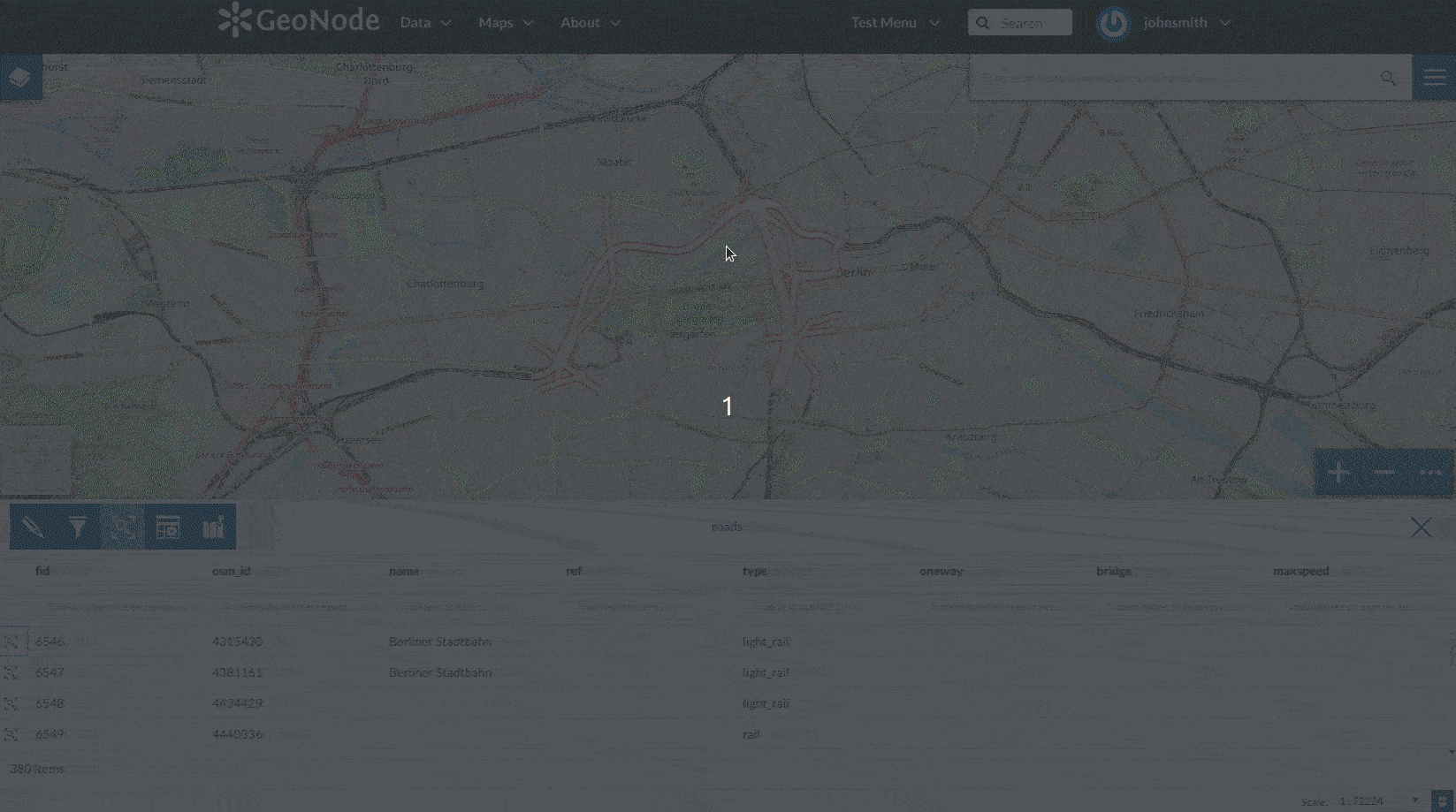Zoom to feature for row 6546
Viewport: 1456px width, 812px height.
(12, 641)
